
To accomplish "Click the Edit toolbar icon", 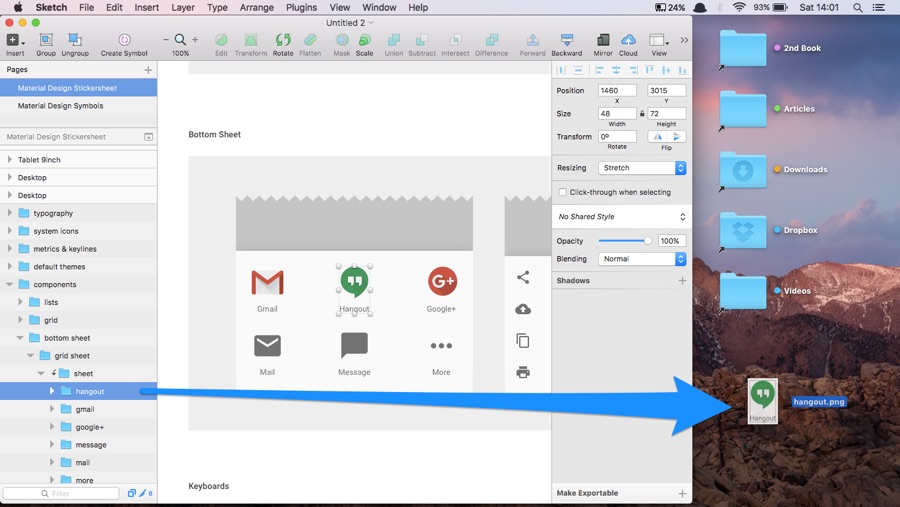I will [221, 44].
